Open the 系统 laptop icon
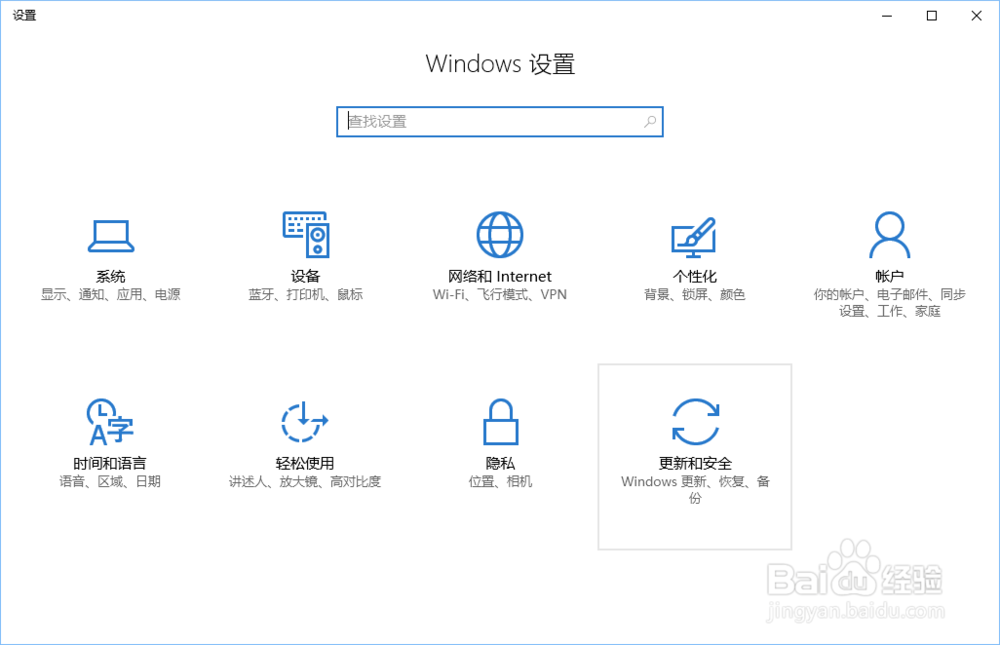The width and height of the screenshot is (1000, 645). coord(111,236)
